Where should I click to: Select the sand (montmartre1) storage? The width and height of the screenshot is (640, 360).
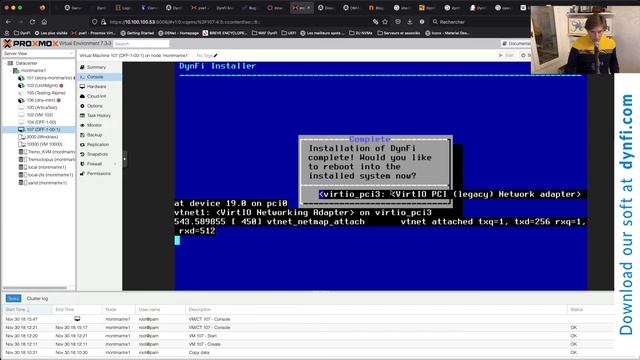[x=47, y=183]
